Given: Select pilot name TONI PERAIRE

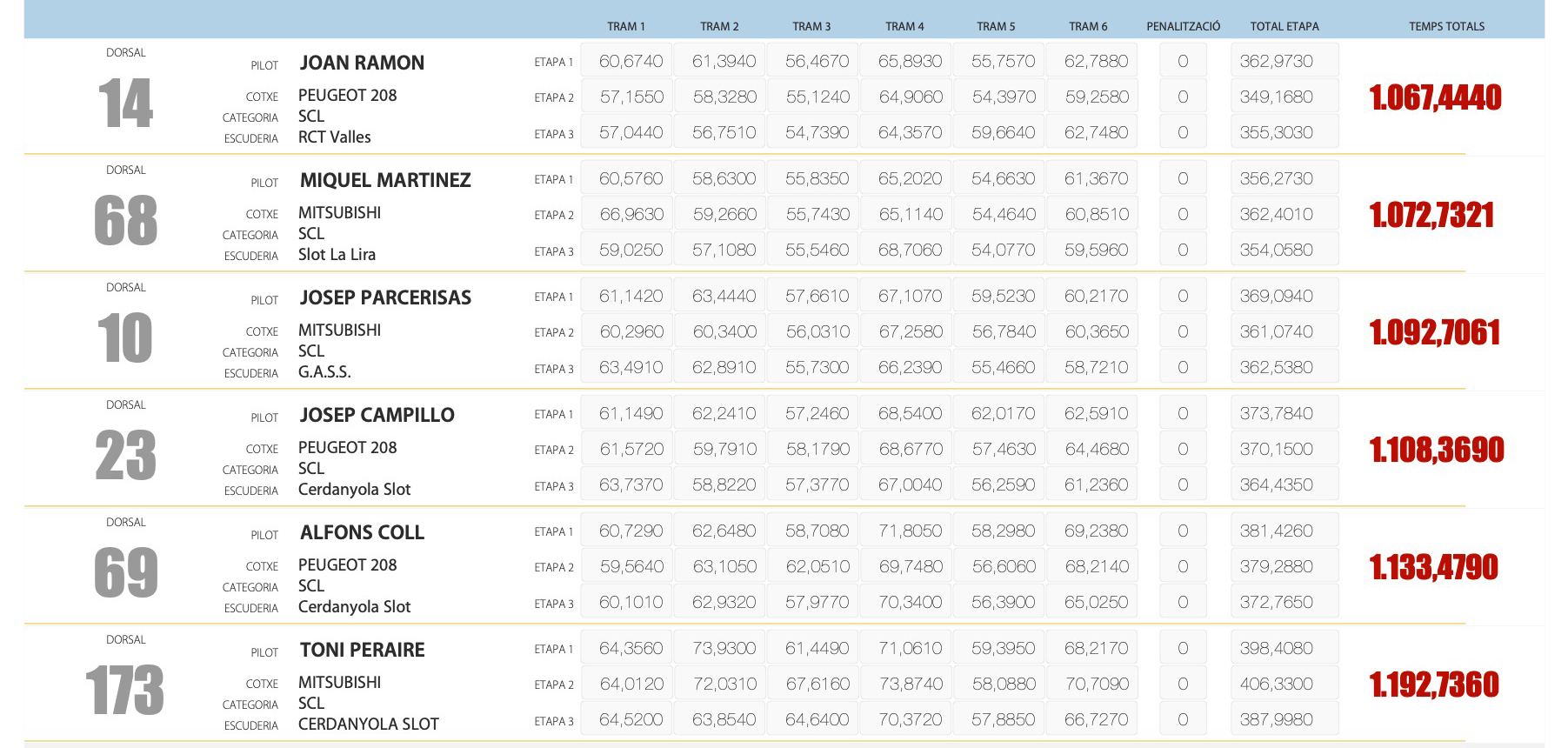Looking at the screenshot, I should 362,650.
